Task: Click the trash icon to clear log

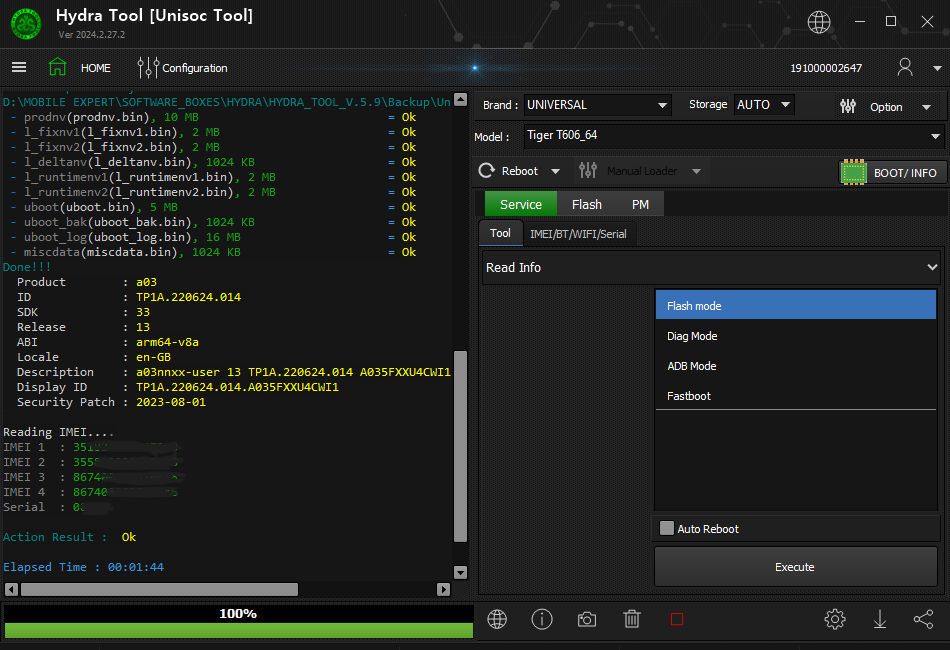Action: pos(632,619)
